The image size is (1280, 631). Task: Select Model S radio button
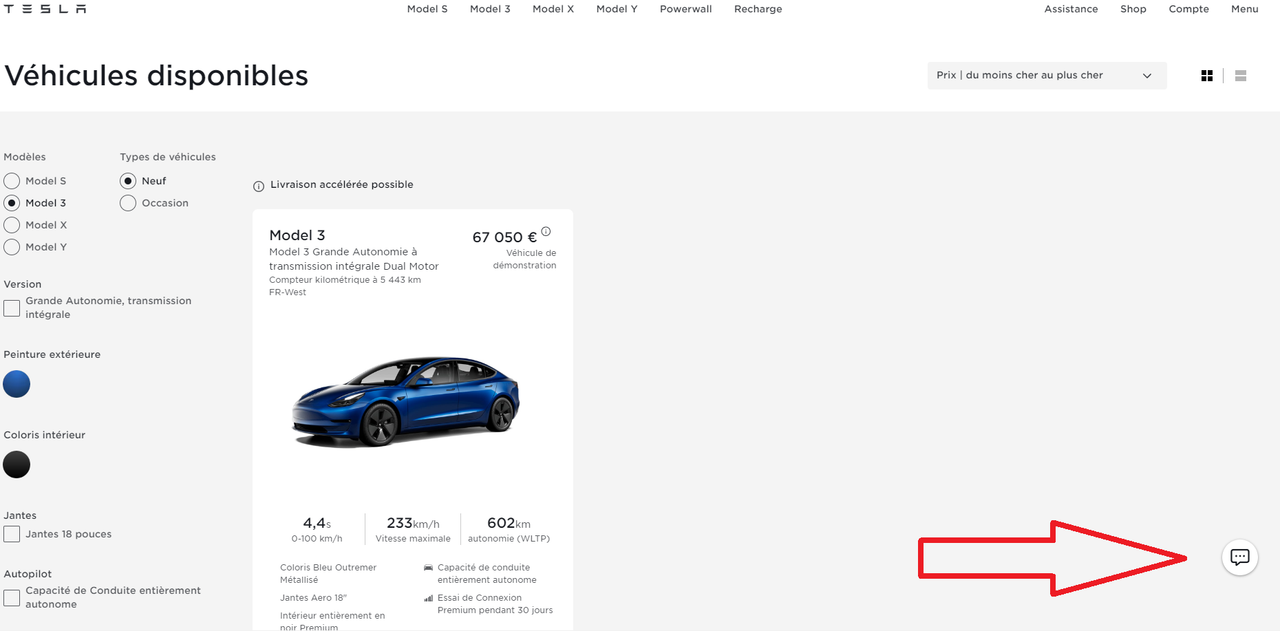pos(12,181)
